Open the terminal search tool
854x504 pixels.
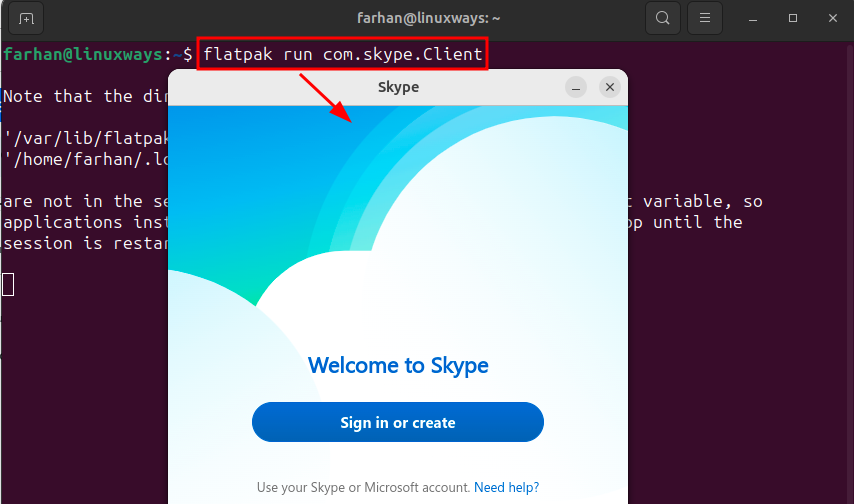pyautogui.click(x=662, y=18)
